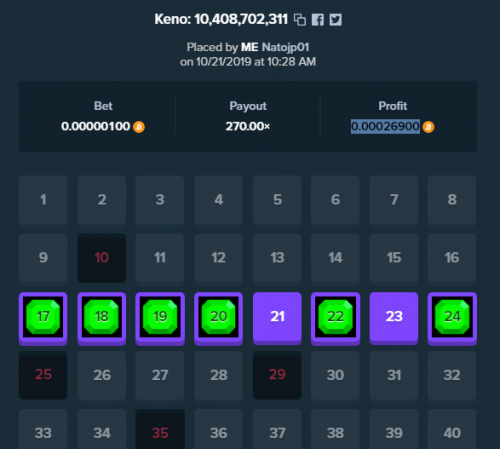Share the bet on Twitter
The height and width of the screenshot is (449, 500).
tap(336, 20)
